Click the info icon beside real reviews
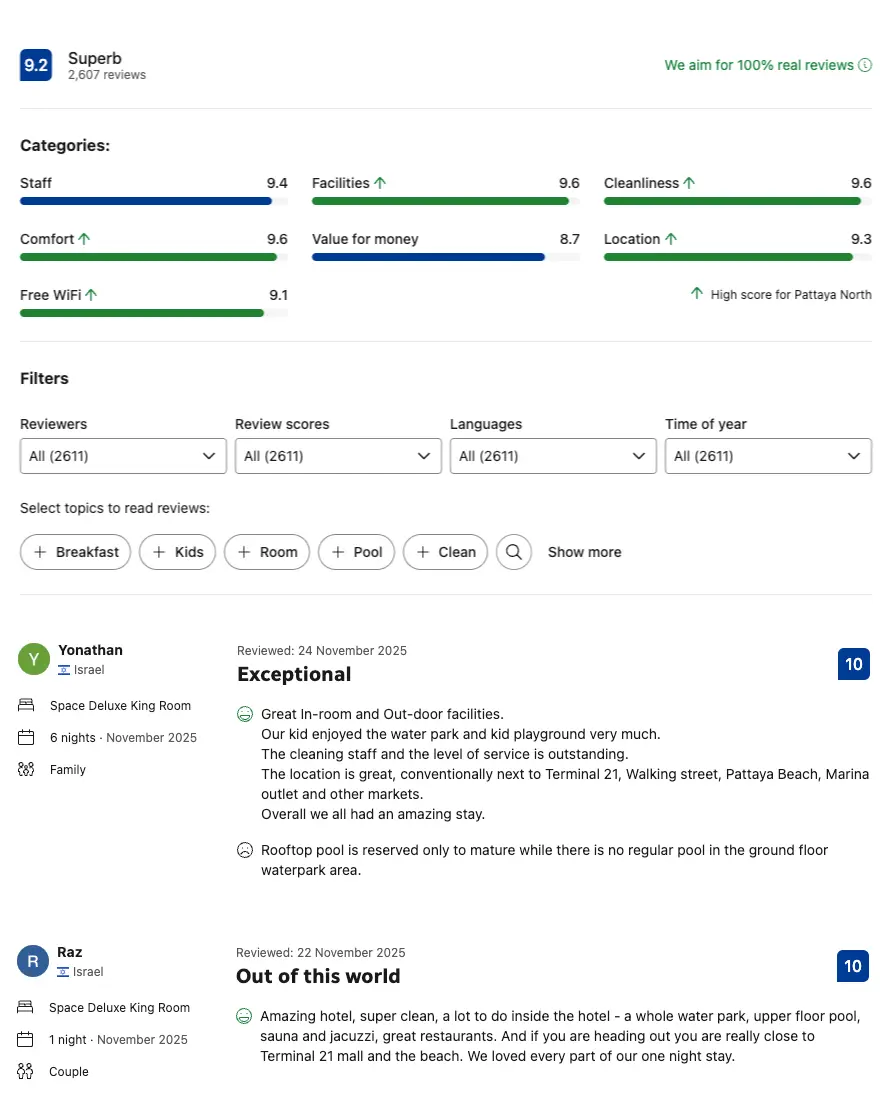The width and height of the screenshot is (893, 1107). (x=865, y=65)
